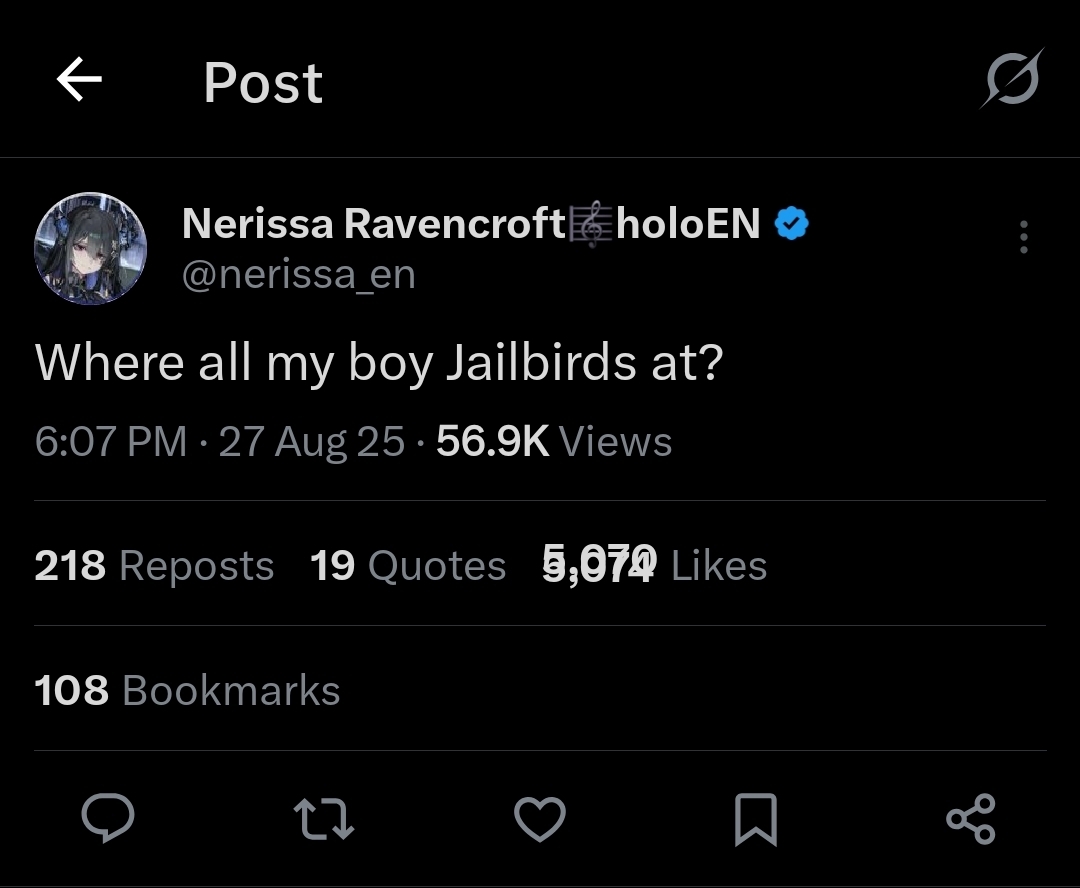Like the post with the heart icon
1080x888 pixels.
540,819
